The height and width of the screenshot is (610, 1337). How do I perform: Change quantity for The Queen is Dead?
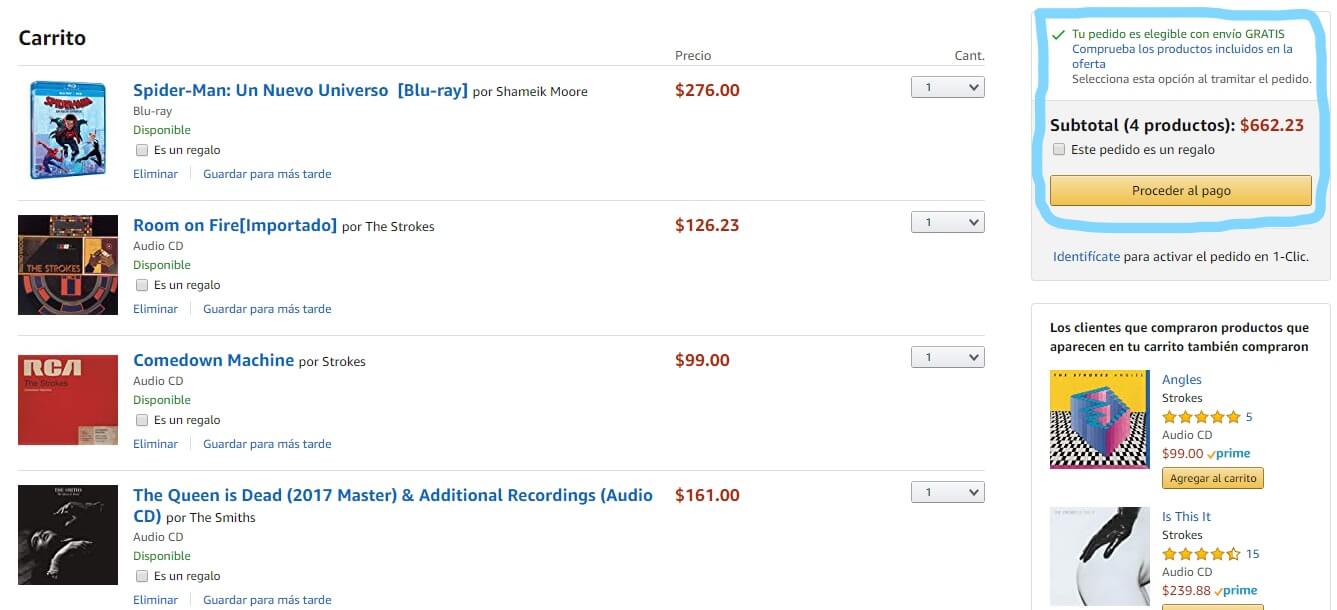(947, 493)
